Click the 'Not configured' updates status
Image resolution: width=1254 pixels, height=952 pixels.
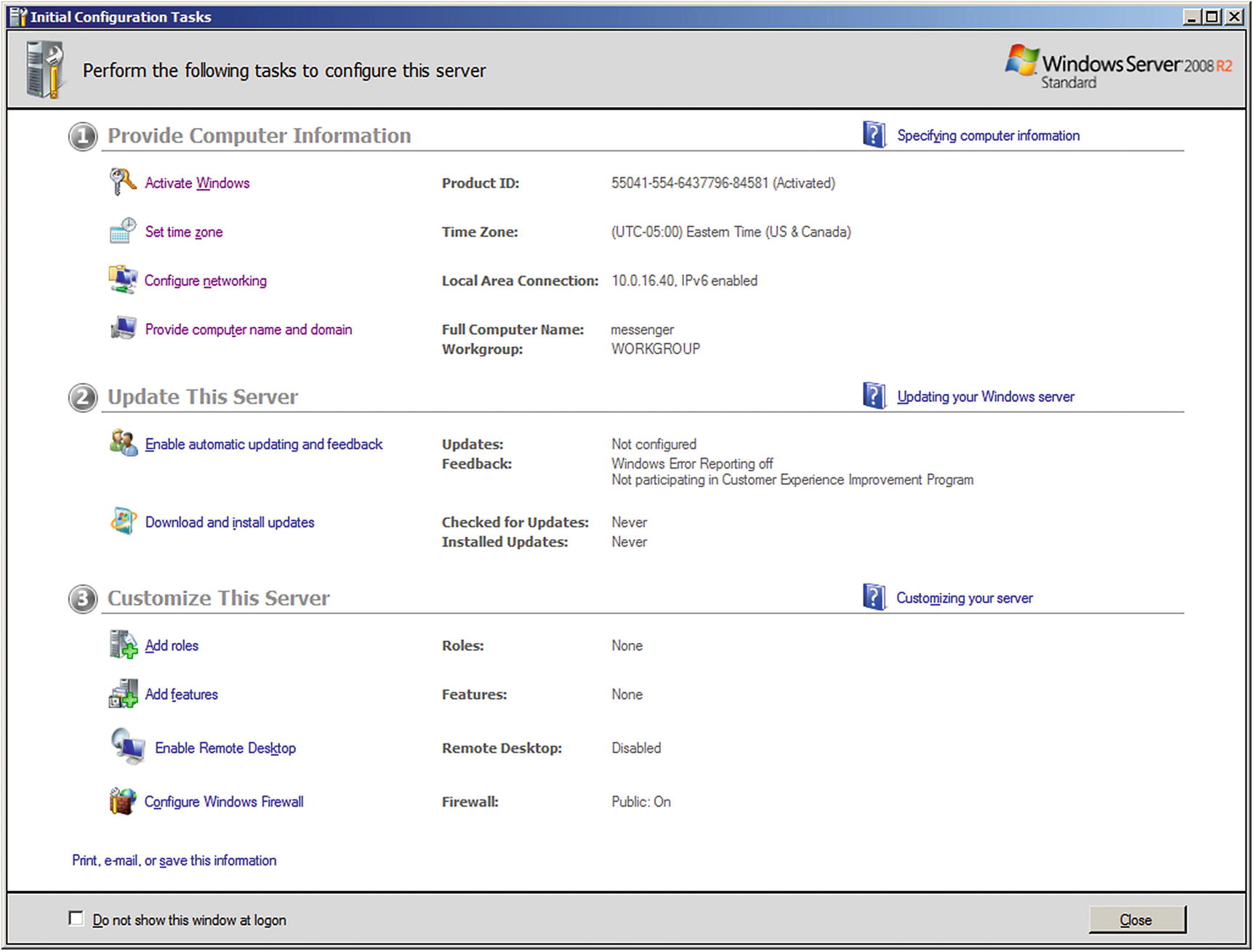pos(654,444)
